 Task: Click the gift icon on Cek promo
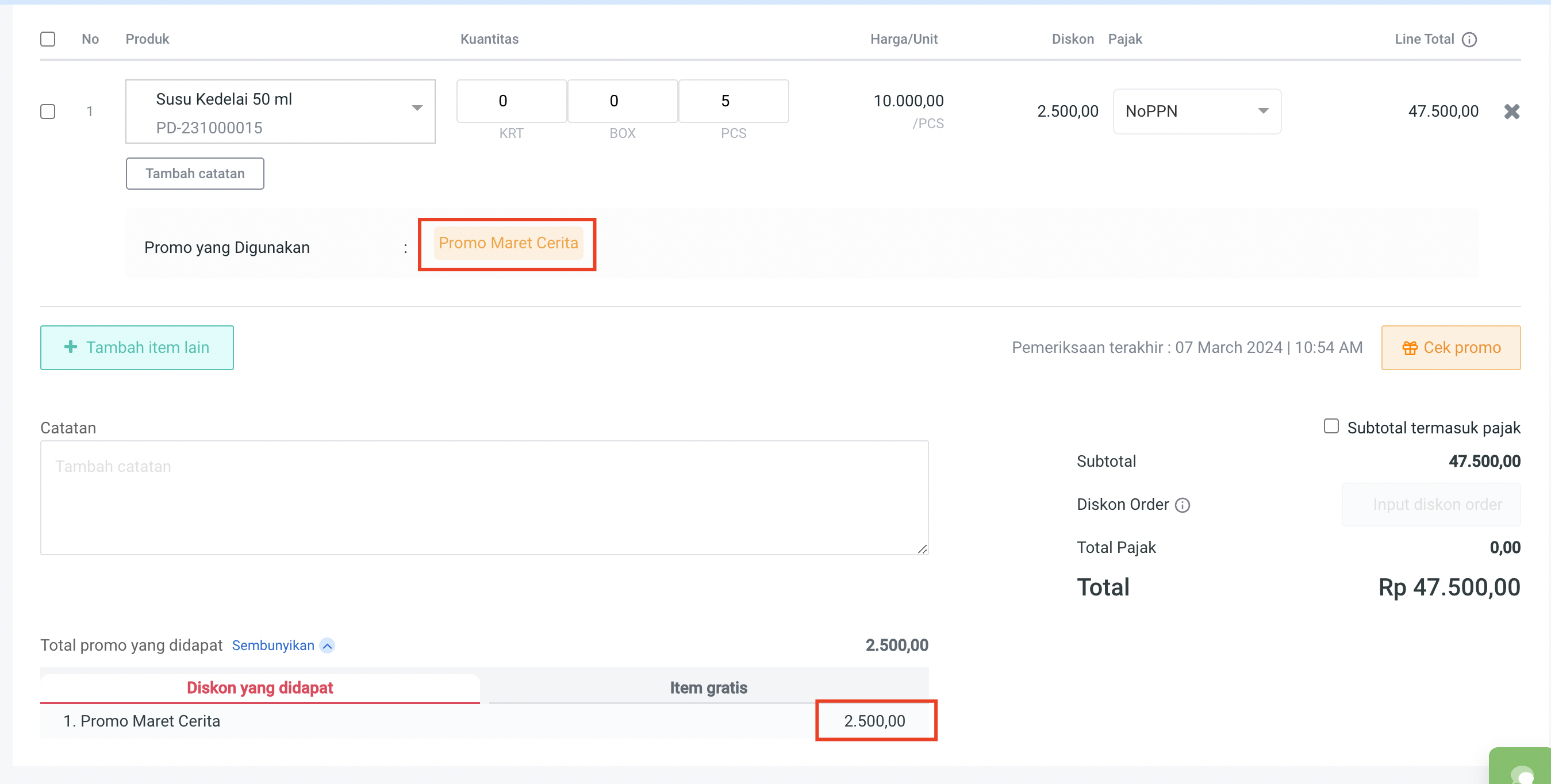coord(1410,348)
